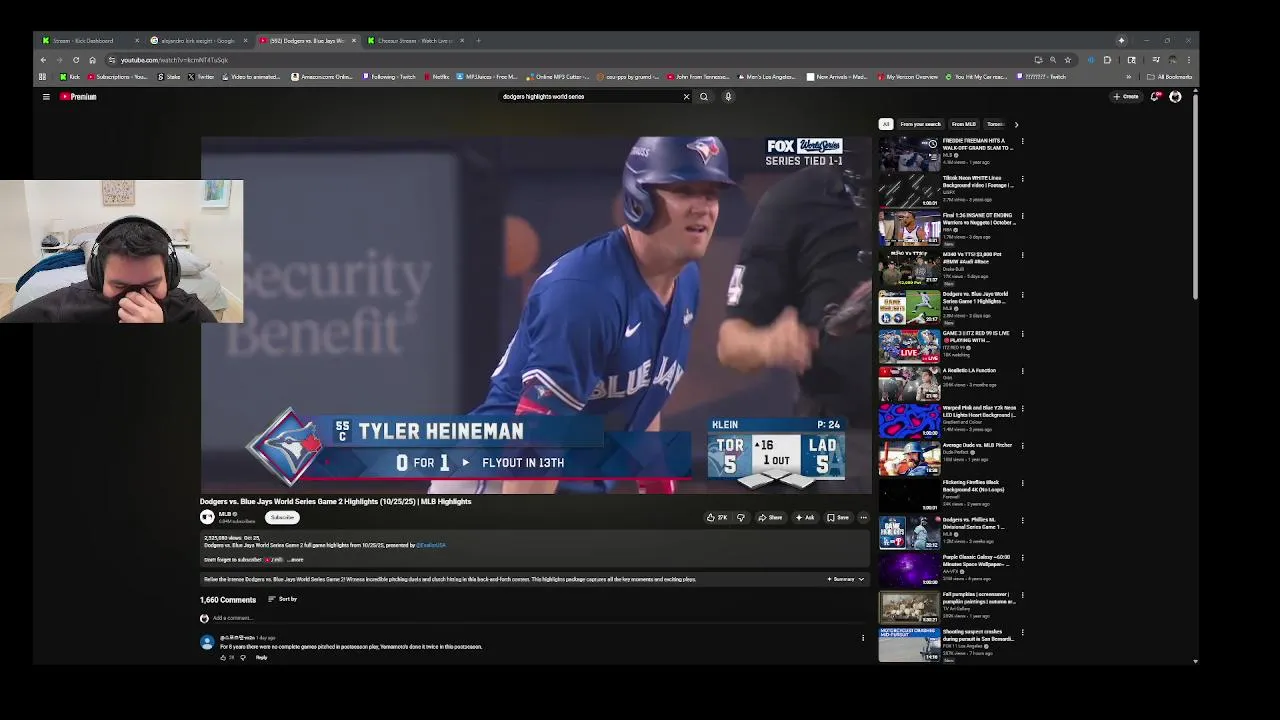Viewport: 1280px width, 720px height.
Task: Reload the current page
Action: pos(76,60)
